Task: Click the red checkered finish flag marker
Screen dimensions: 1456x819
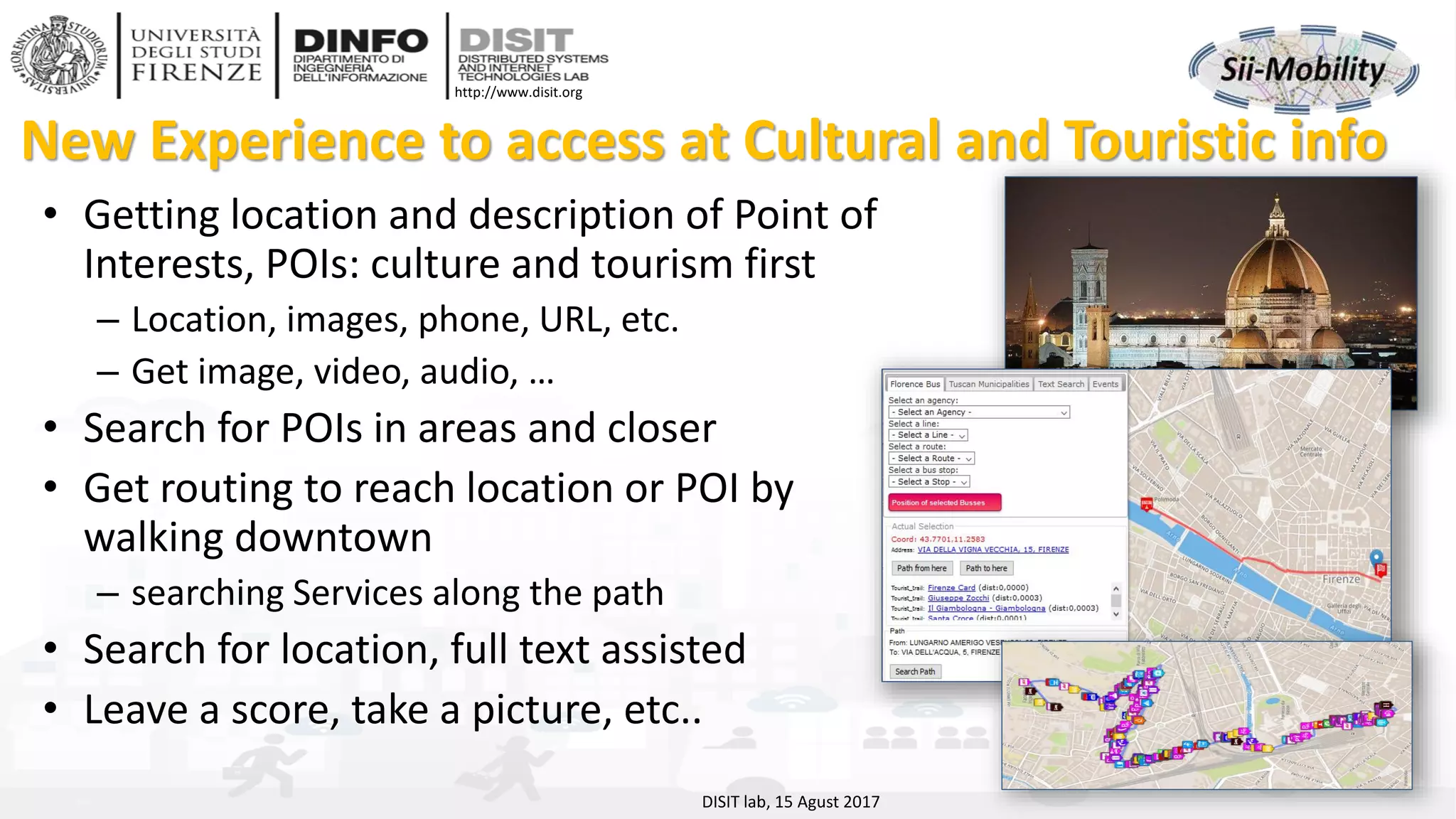Action: (x=1381, y=570)
